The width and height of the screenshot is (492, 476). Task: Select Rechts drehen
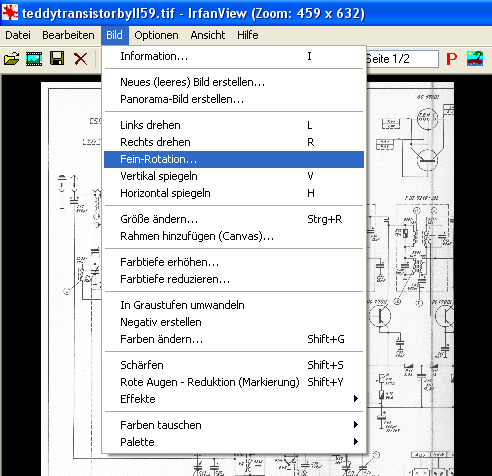tap(234, 142)
